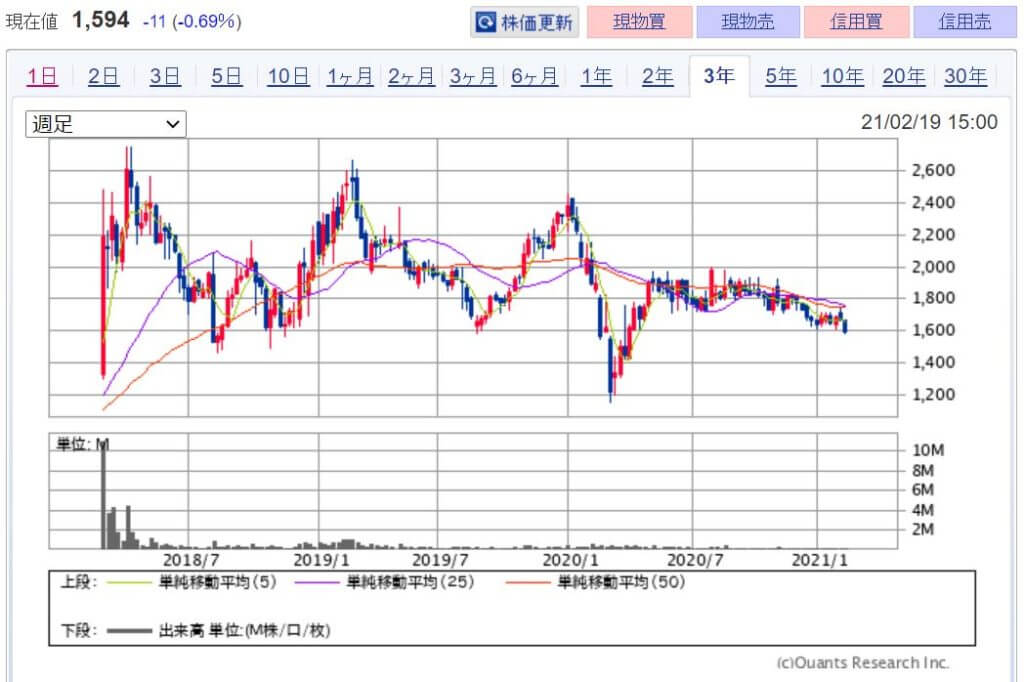Click the Quants Research Inc. copyright text
Image resolution: width=1024 pixels, height=682 pixels.
pyautogui.click(x=862, y=662)
